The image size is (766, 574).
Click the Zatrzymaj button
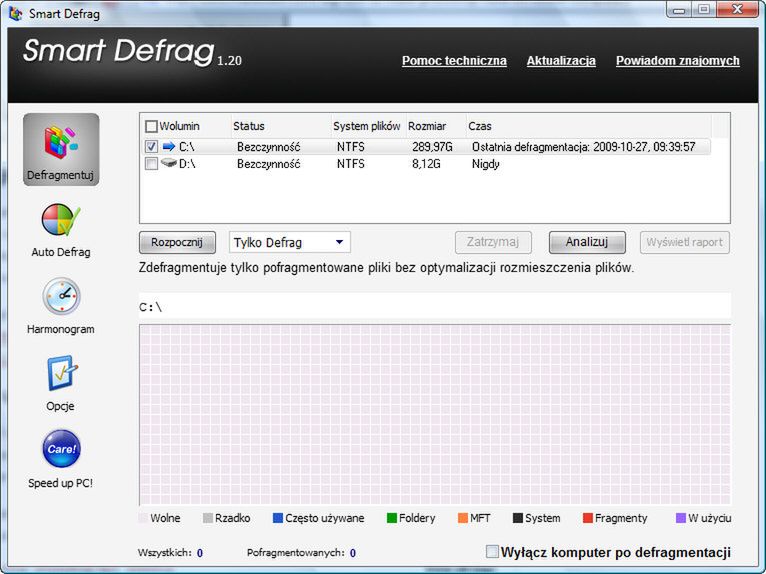493,242
